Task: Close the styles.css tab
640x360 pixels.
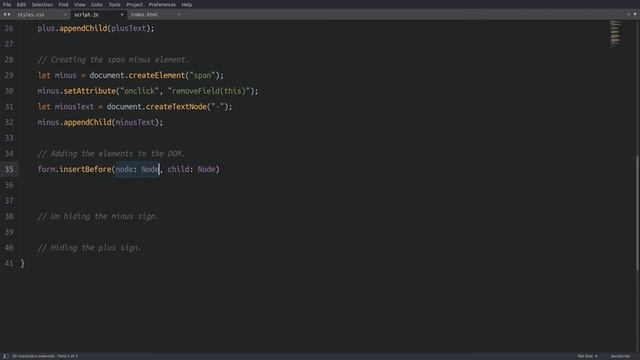Action: tap(65, 15)
